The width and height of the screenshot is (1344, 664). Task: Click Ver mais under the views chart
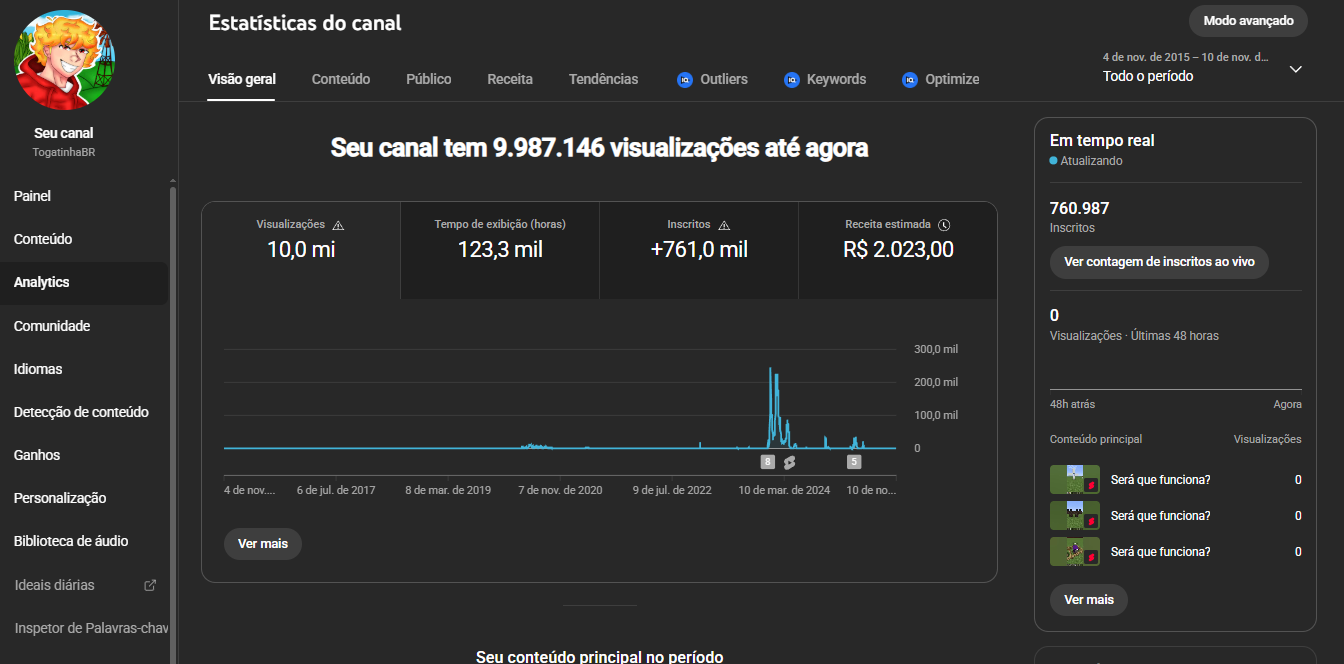263,544
